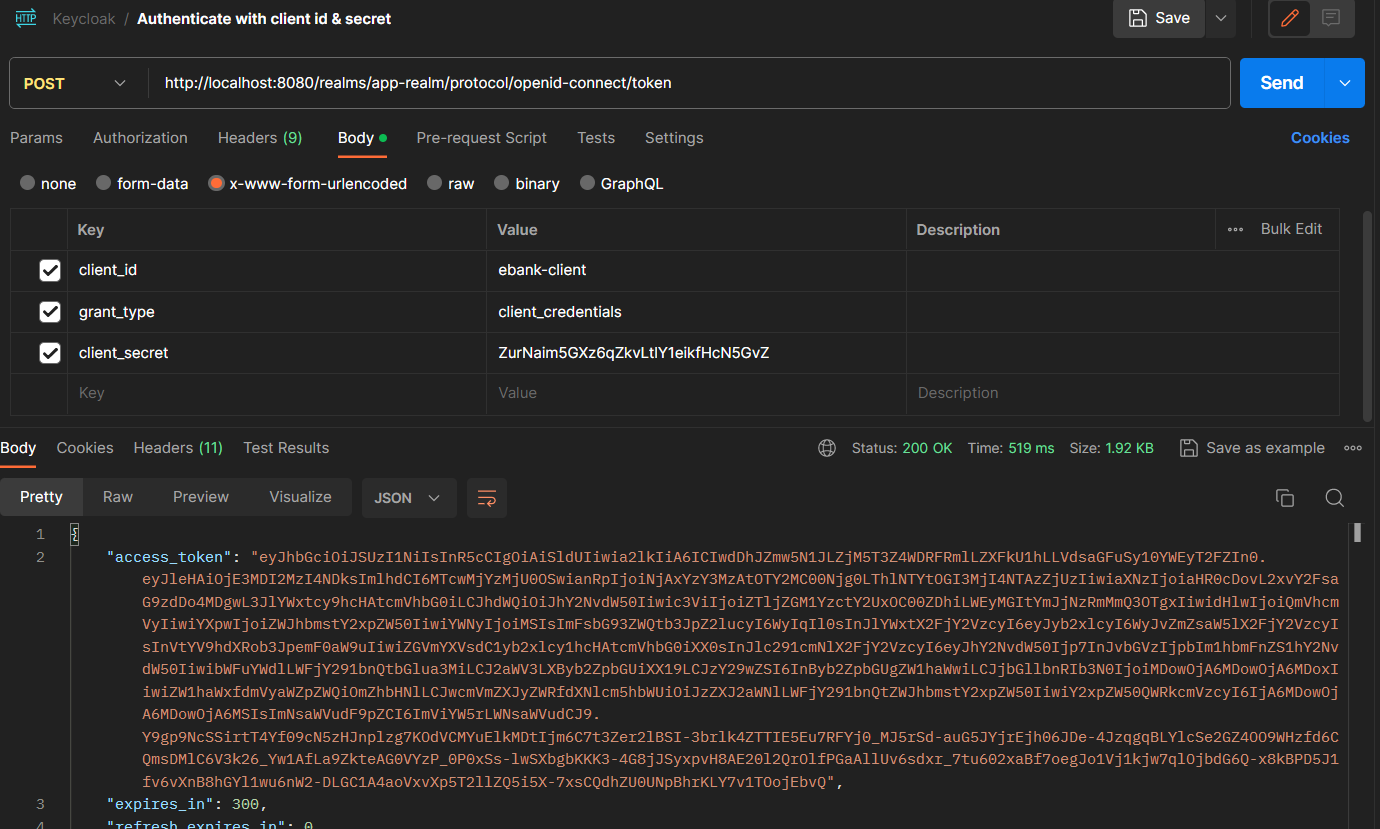Click the network globe icon
Viewport: 1380px width, 829px height.
click(827, 448)
